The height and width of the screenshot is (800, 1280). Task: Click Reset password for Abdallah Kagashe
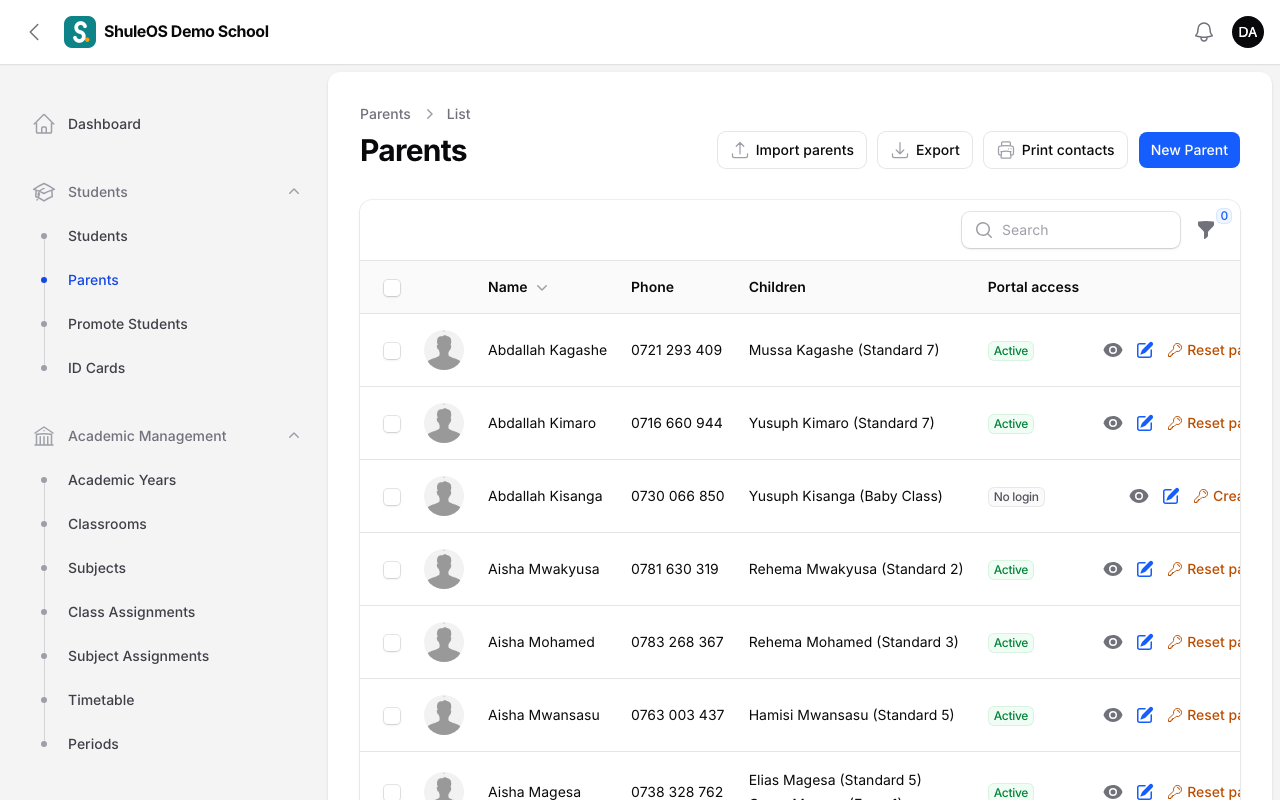[x=1204, y=350]
